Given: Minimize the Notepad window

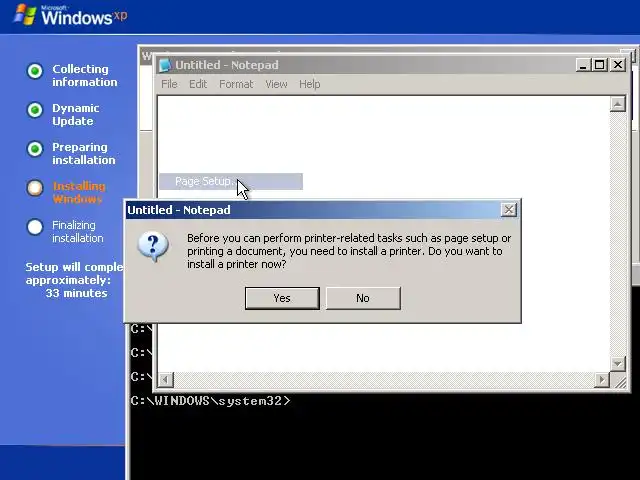Looking at the screenshot, I should tap(583, 65).
